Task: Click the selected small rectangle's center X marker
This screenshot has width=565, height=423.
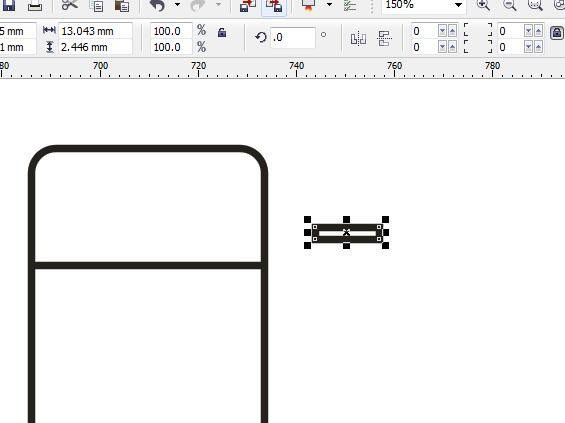Action: pyautogui.click(x=346, y=232)
